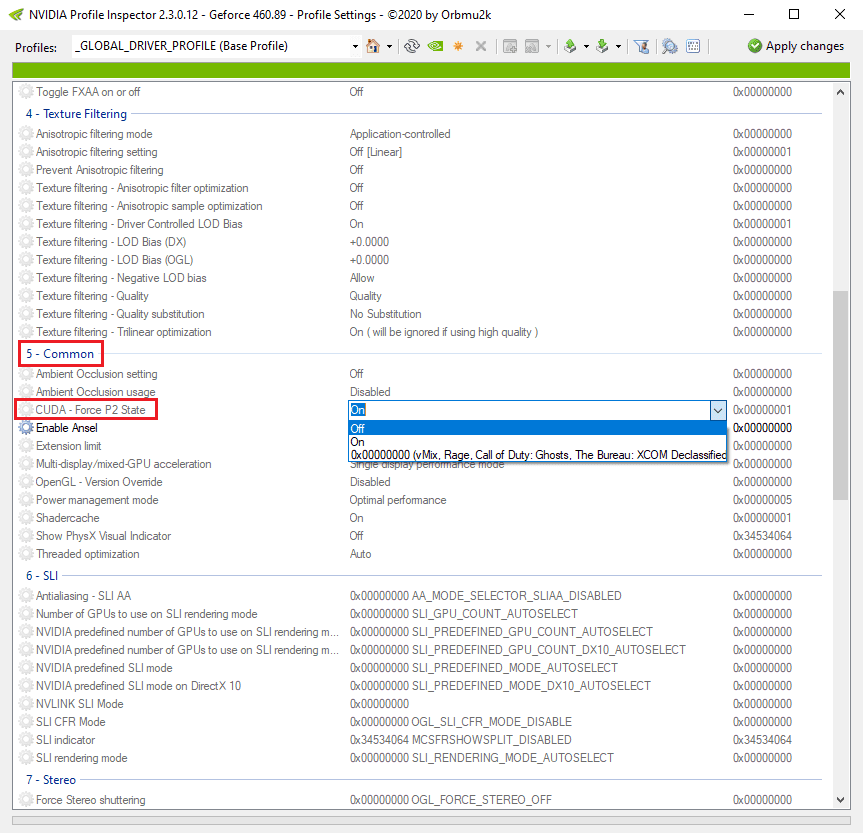Refresh the current profile settings
This screenshot has height=833, width=863.
point(412,46)
